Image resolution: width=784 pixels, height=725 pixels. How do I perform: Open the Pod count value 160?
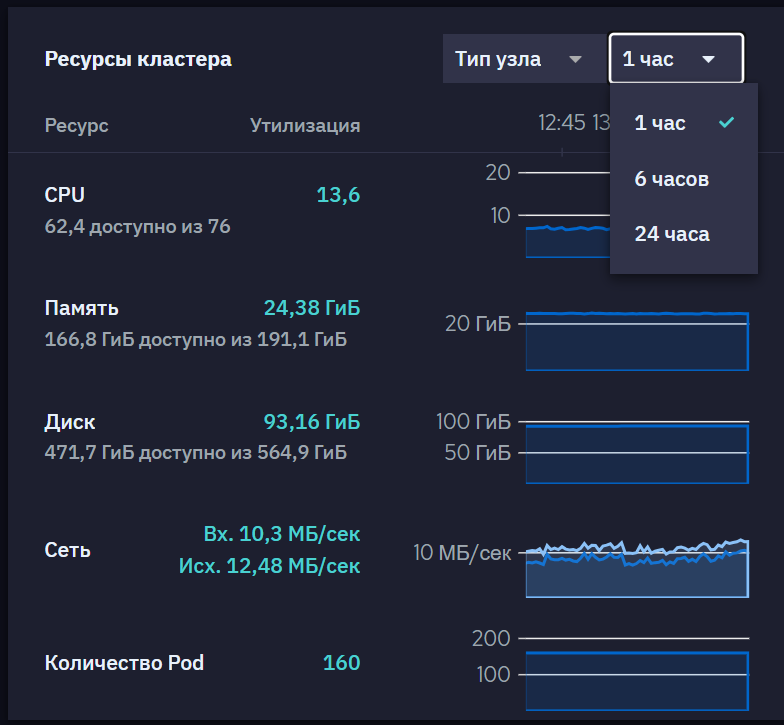pyautogui.click(x=342, y=662)
